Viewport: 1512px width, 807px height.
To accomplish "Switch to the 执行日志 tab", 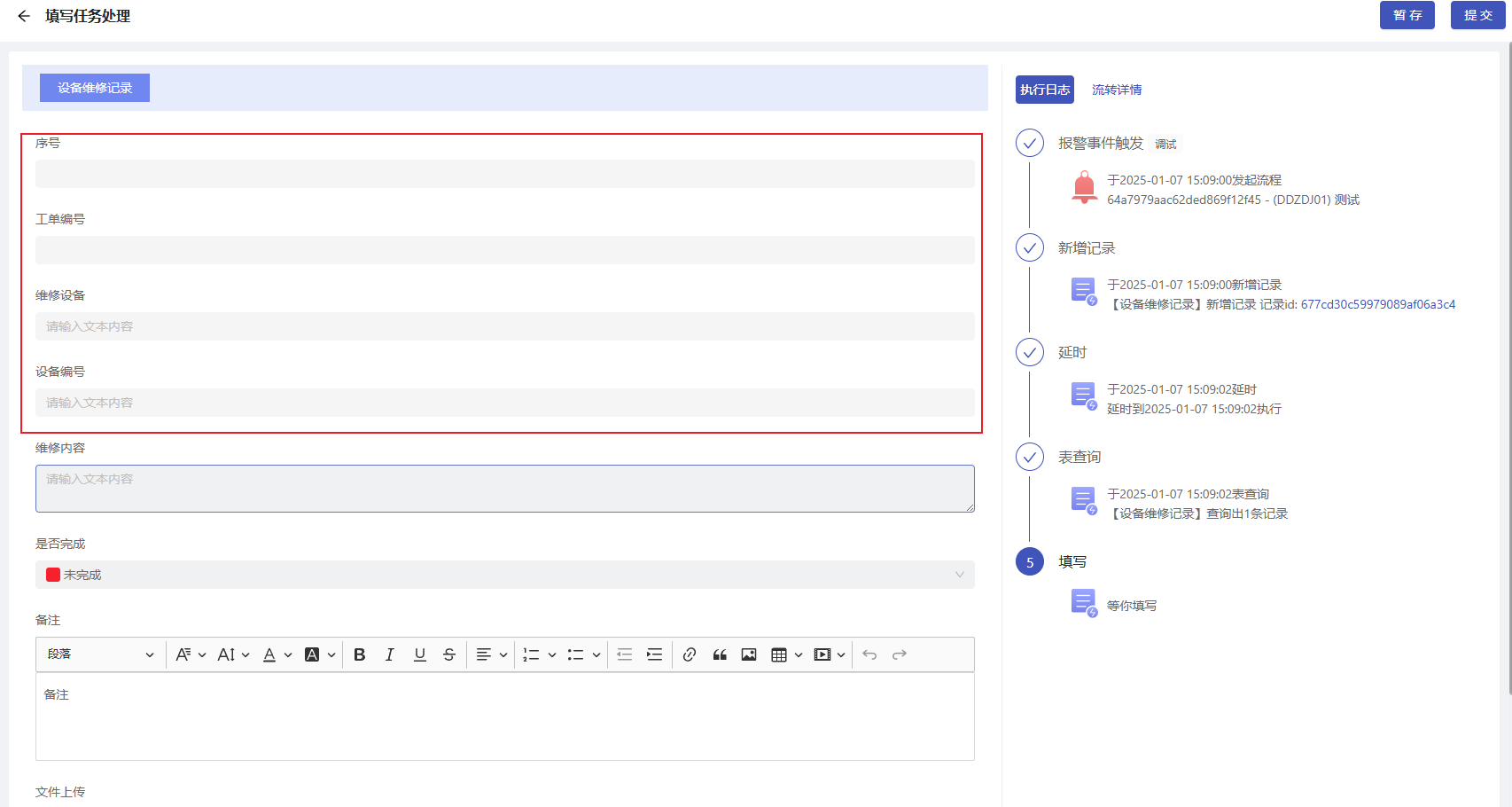I will pos(1045,90).
